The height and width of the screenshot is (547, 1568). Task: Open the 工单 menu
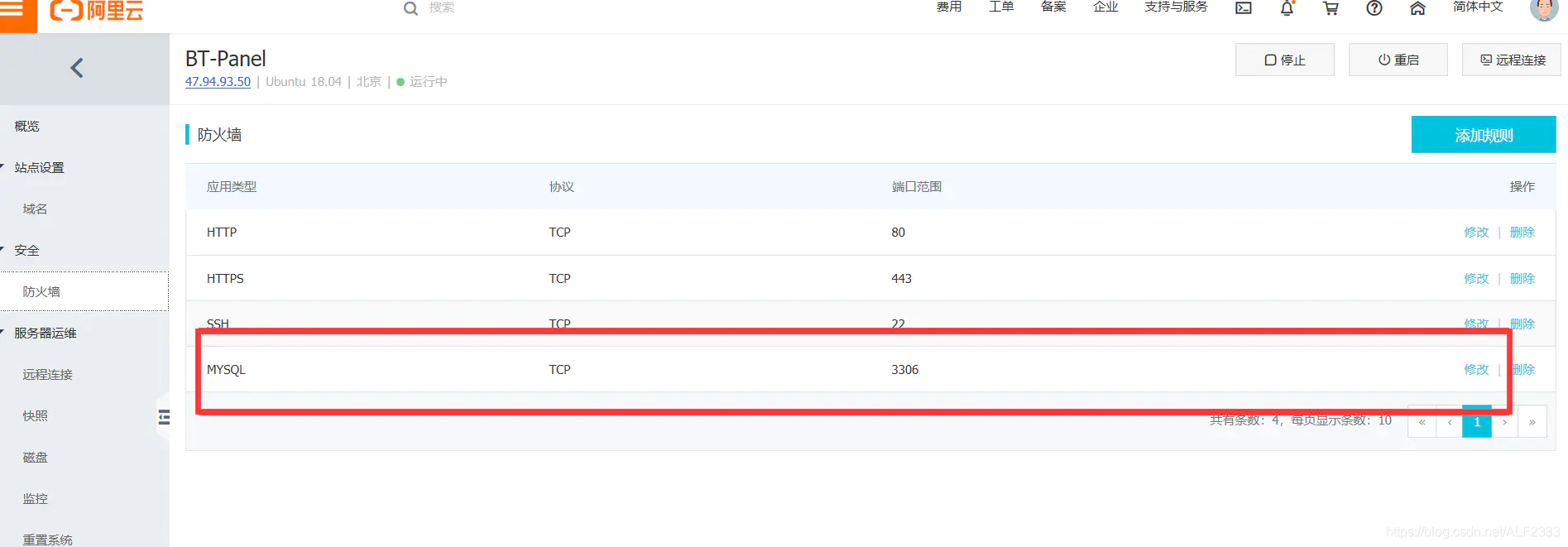click(x=1001, y=7)
